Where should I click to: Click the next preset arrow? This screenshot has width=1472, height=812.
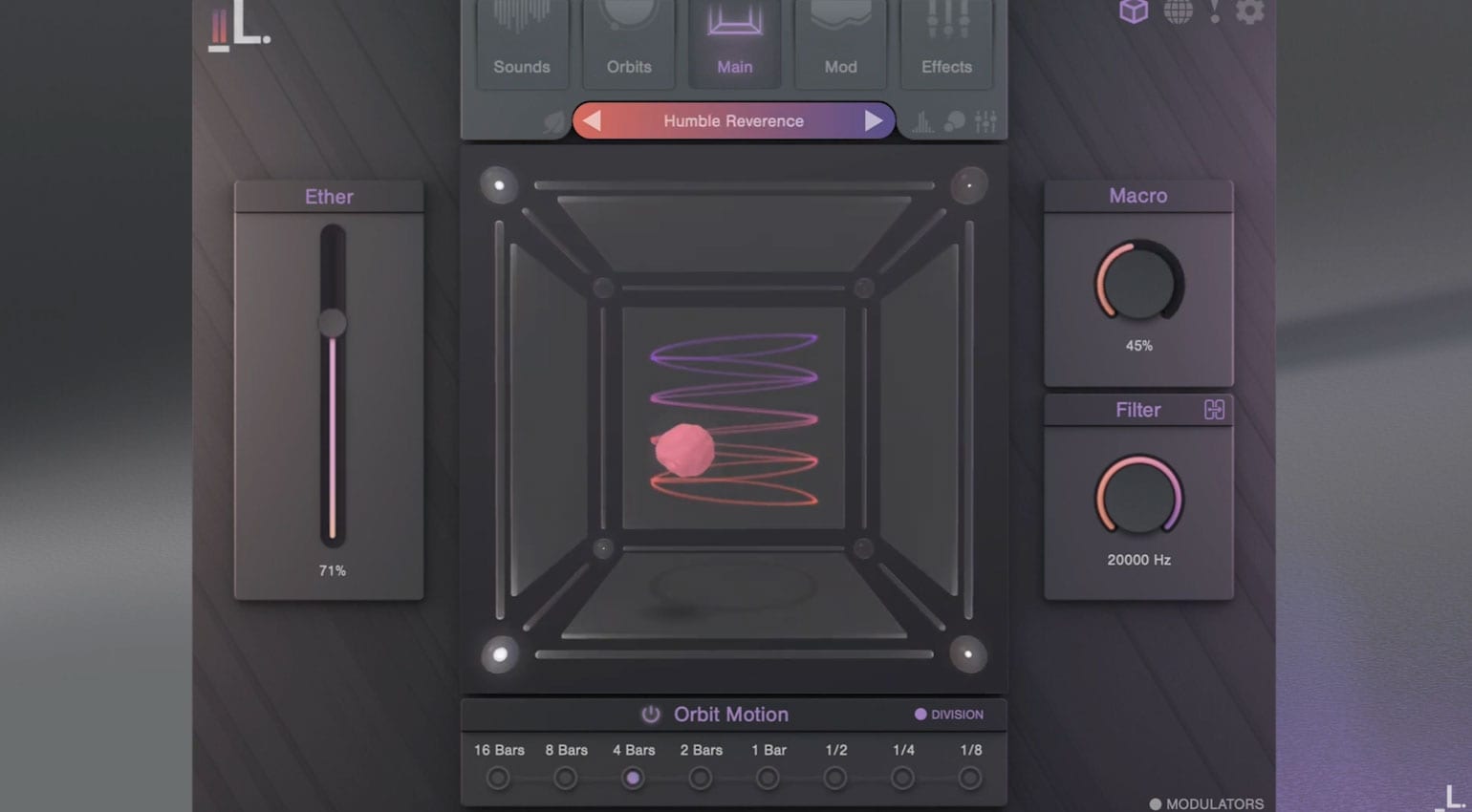coord(875,120)
